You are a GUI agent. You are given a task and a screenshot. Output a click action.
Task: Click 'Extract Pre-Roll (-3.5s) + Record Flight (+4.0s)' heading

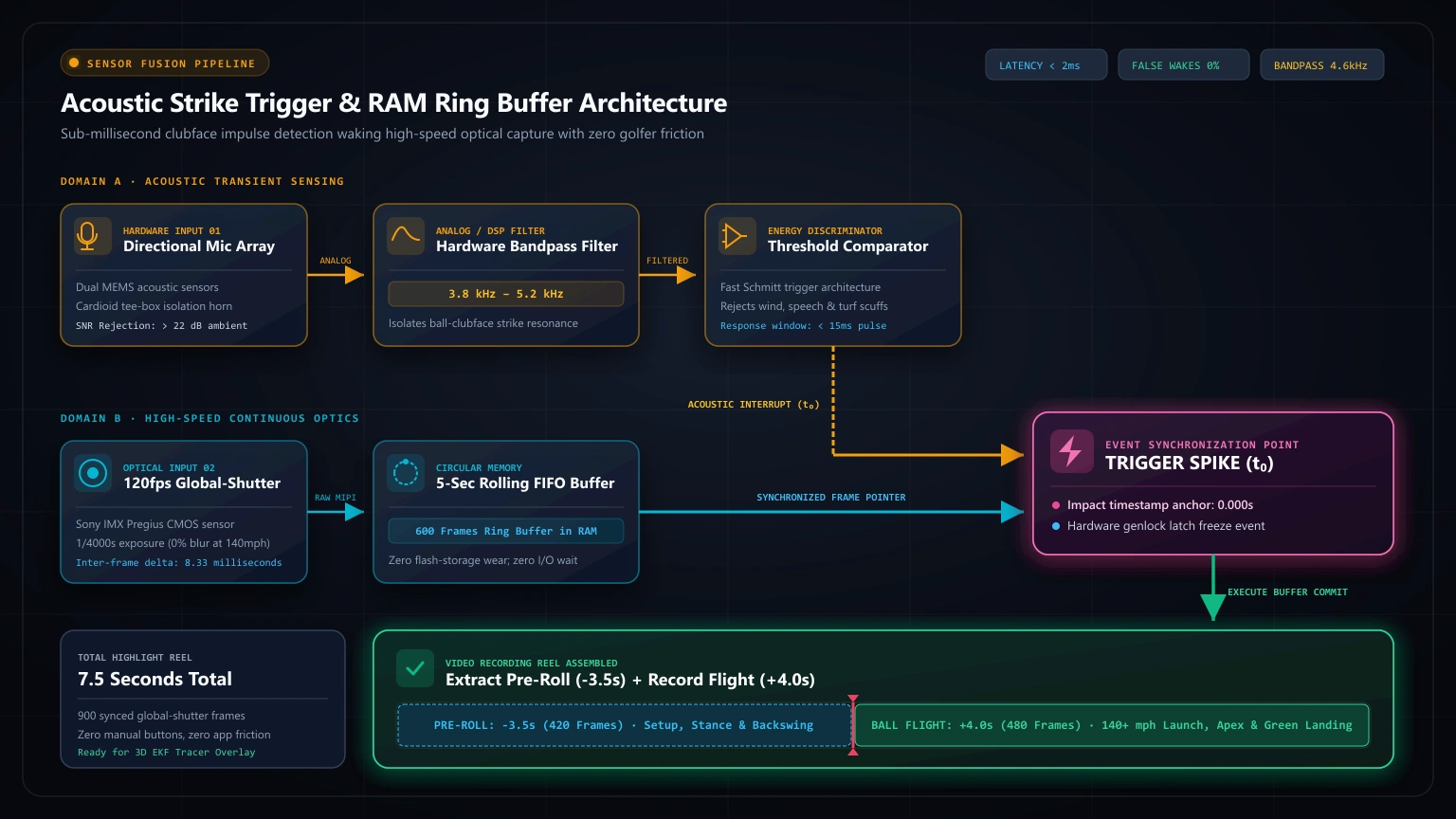pos(630,680)
